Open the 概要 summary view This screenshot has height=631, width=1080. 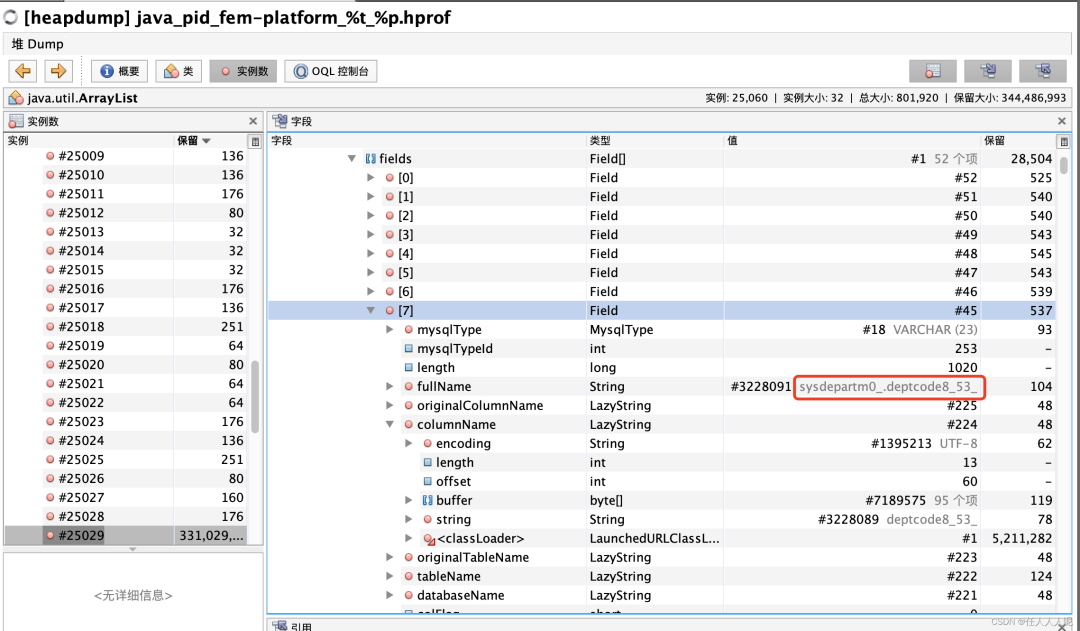(119, 71)
